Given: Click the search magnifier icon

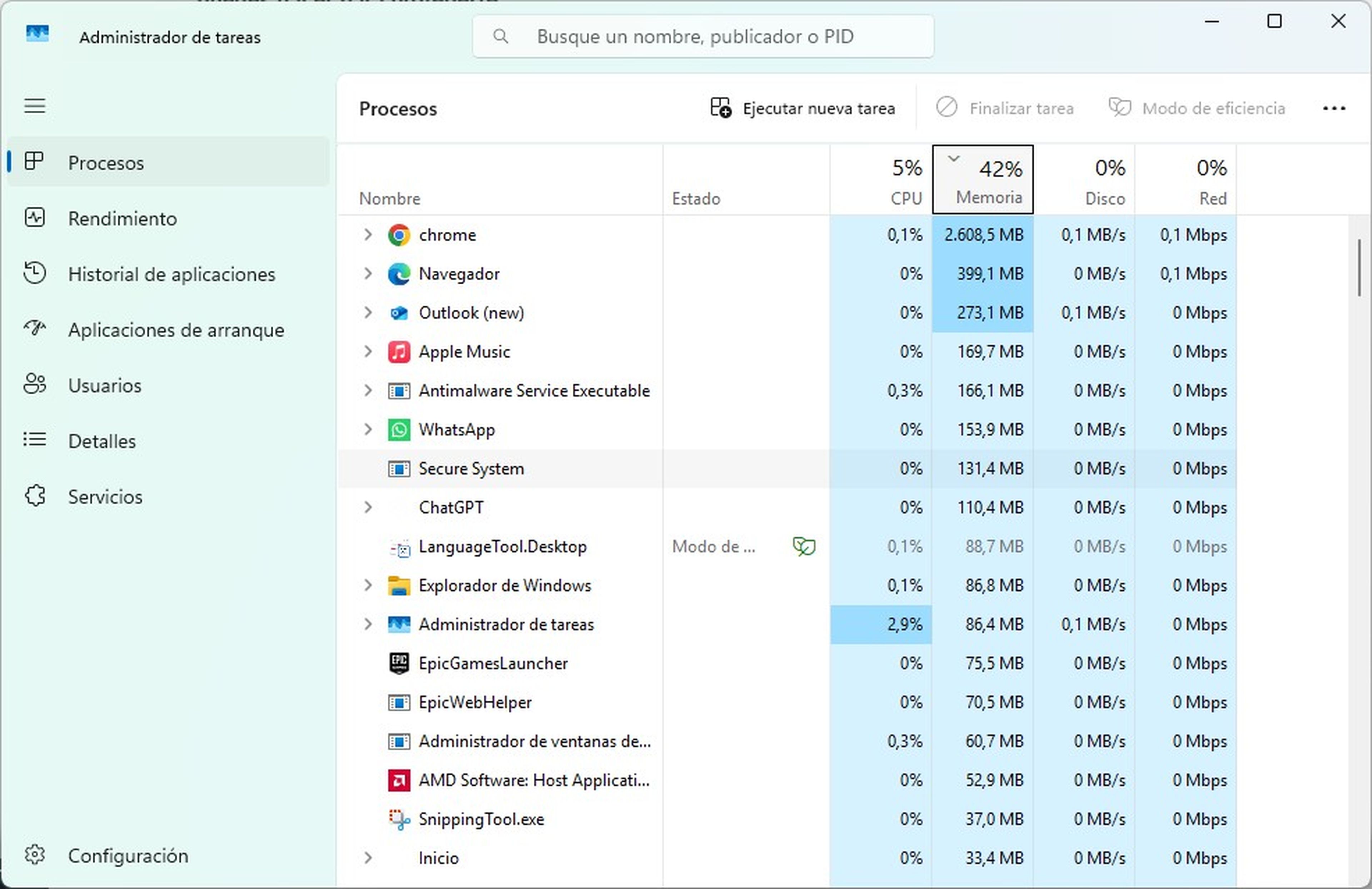Looking at the screenshot, I should click(x=500, y=37).
